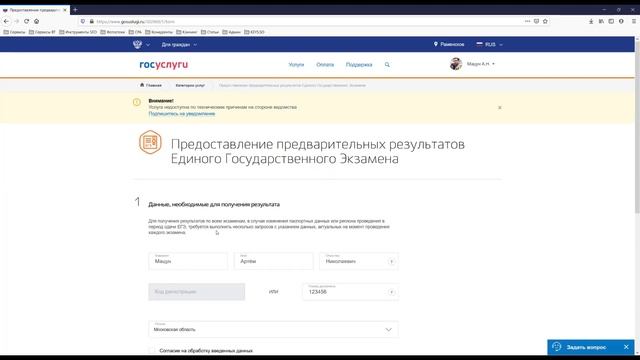Dismiss the yellow warning banner
This screenshot has width=640, height=360.
(x=500, y=108)
